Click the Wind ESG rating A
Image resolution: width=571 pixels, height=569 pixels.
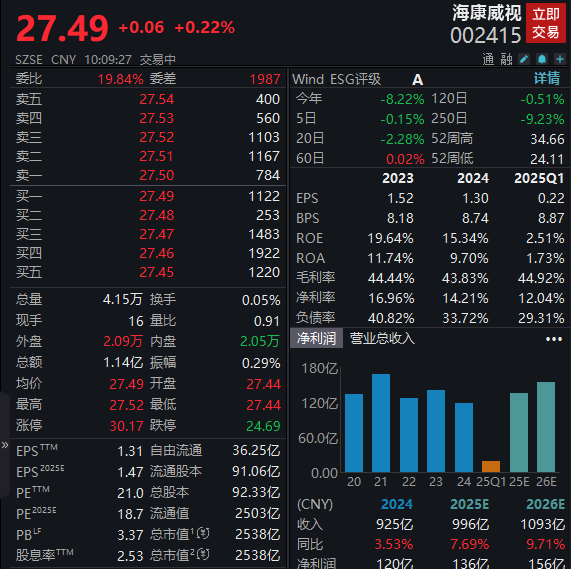pos(418,79)
